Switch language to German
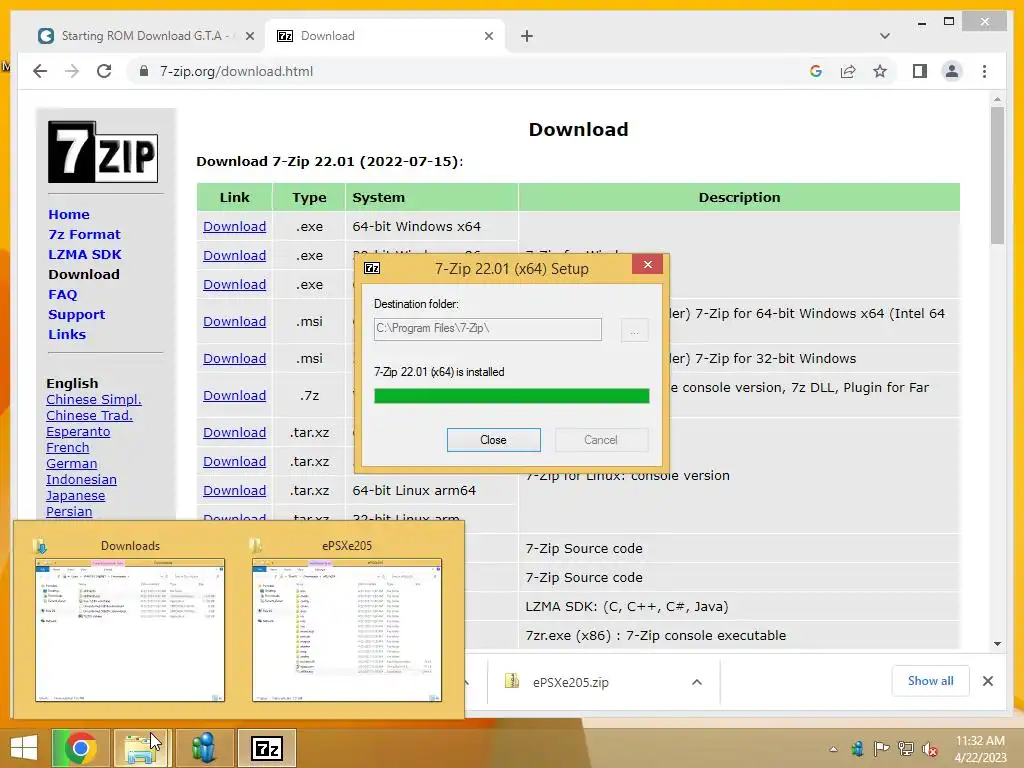The width and height of the screenshot is (1024, 768). (x=71, y=464)
